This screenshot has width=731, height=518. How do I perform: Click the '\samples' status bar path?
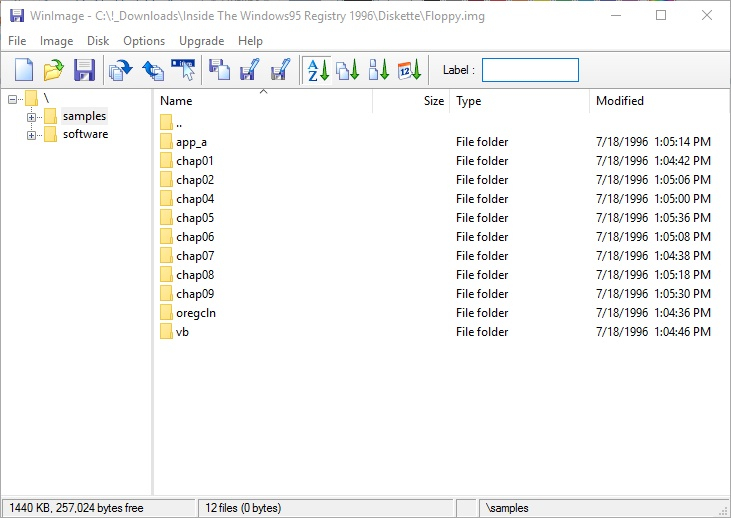pyautogui.click(x=507, y=508)
